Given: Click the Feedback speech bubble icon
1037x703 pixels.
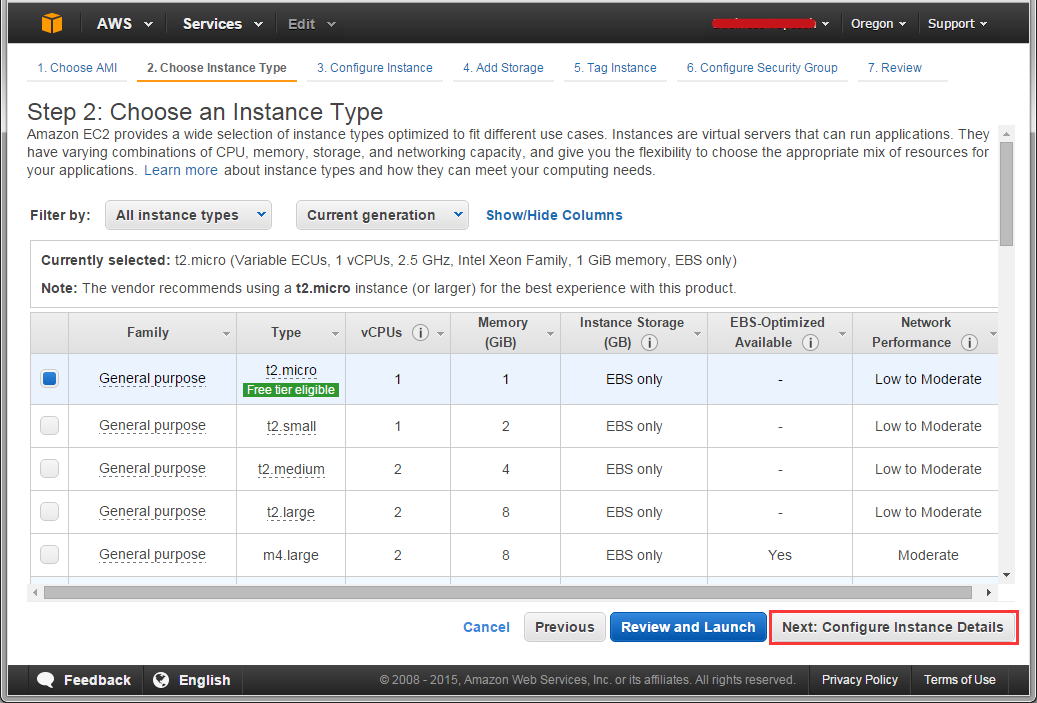Looking at the screenshot, I should pyautogui.click(x=46, y=680).
